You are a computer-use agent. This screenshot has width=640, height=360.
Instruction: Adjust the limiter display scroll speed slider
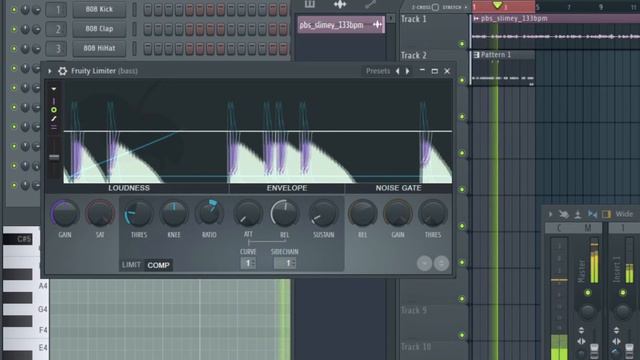coord(54,157)
